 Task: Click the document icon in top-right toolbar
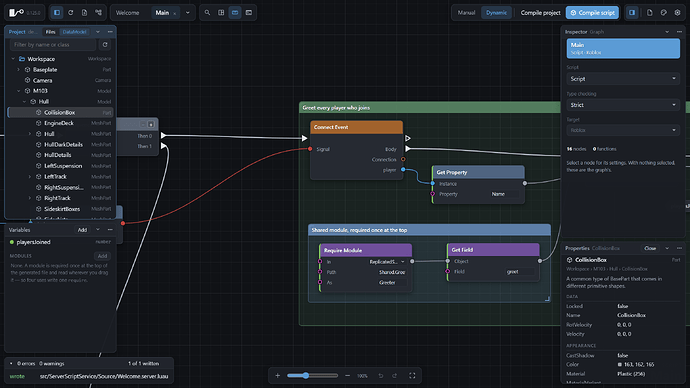point(650,13)
